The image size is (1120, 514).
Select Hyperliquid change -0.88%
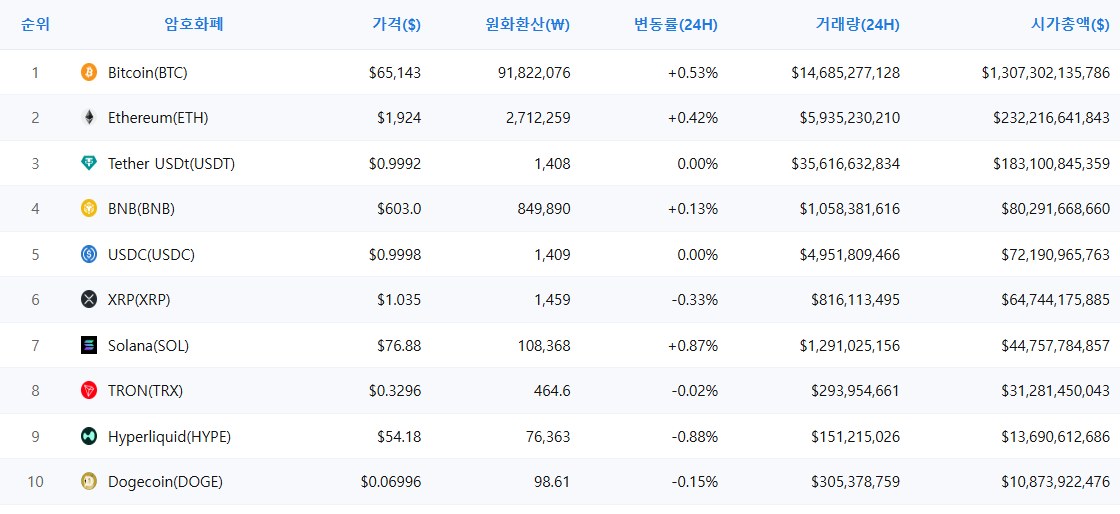tap(695, 436)
